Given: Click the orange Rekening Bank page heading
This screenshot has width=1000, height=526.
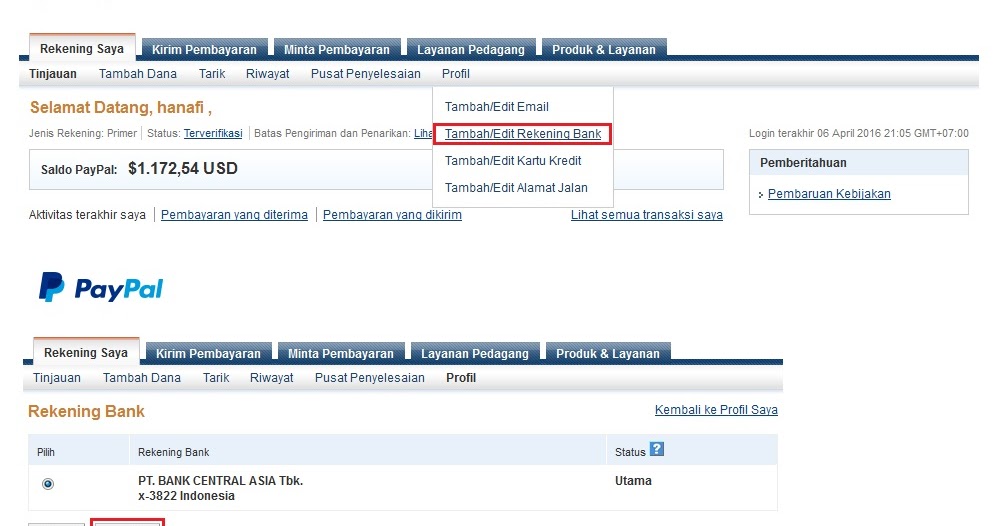Looking at the screenshot, I should (x=86, y=411).
